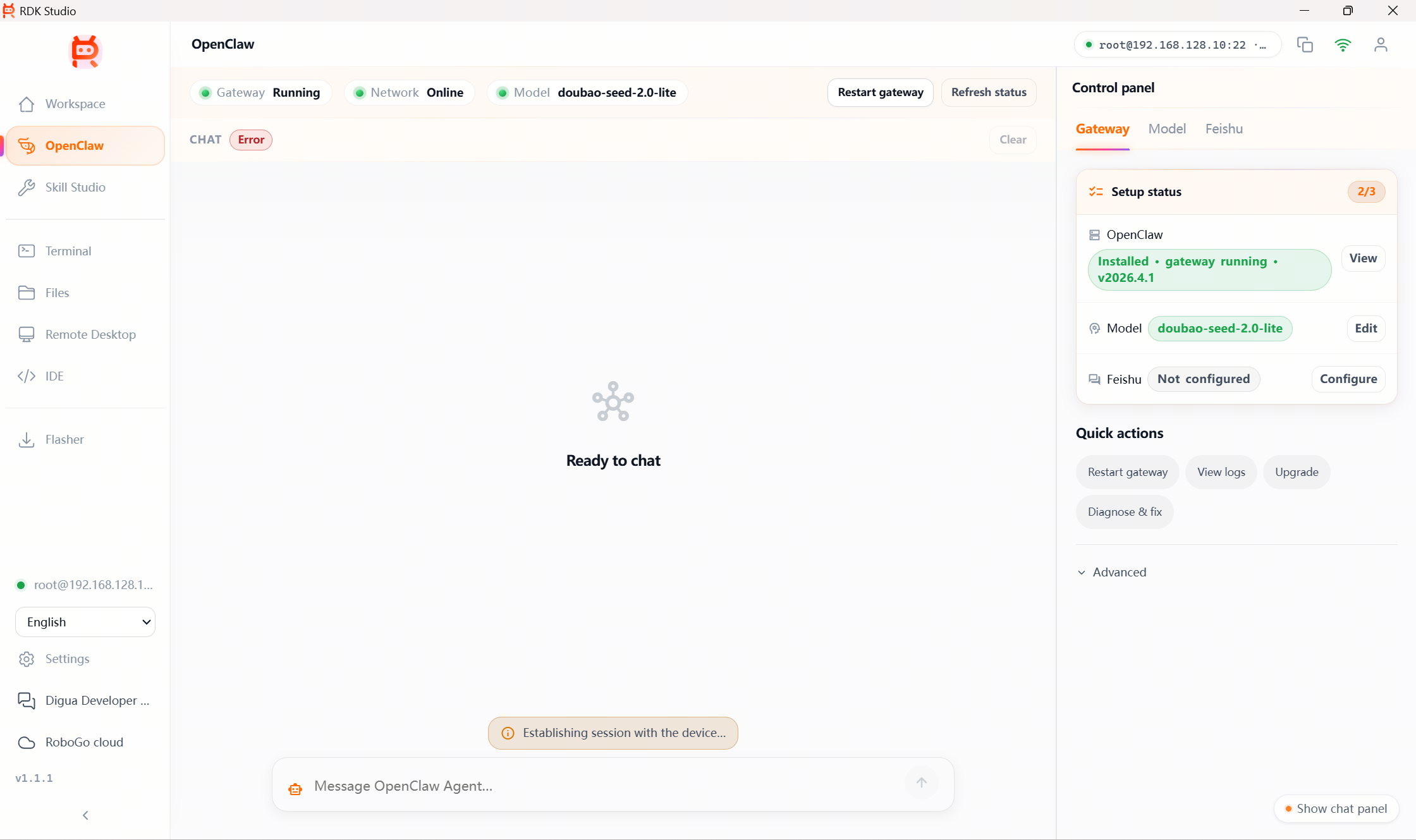Click the Network Online status pill
This screenshot has width=1416, height=840.
pos(409,93)
